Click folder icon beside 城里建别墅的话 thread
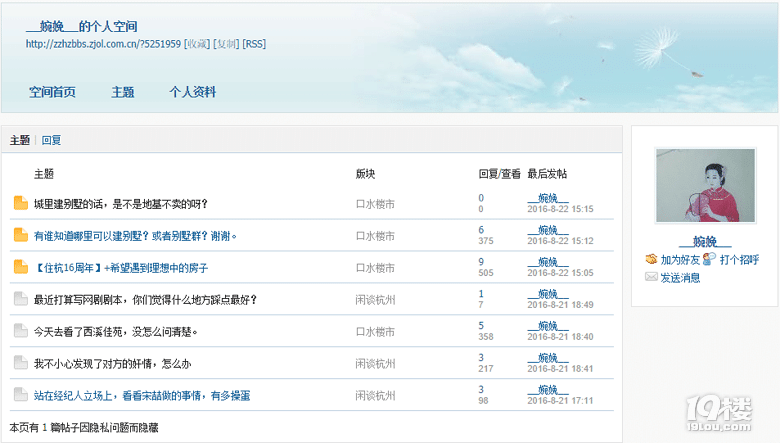This screenshot has width=780, height=443. [x=20, y=203]
